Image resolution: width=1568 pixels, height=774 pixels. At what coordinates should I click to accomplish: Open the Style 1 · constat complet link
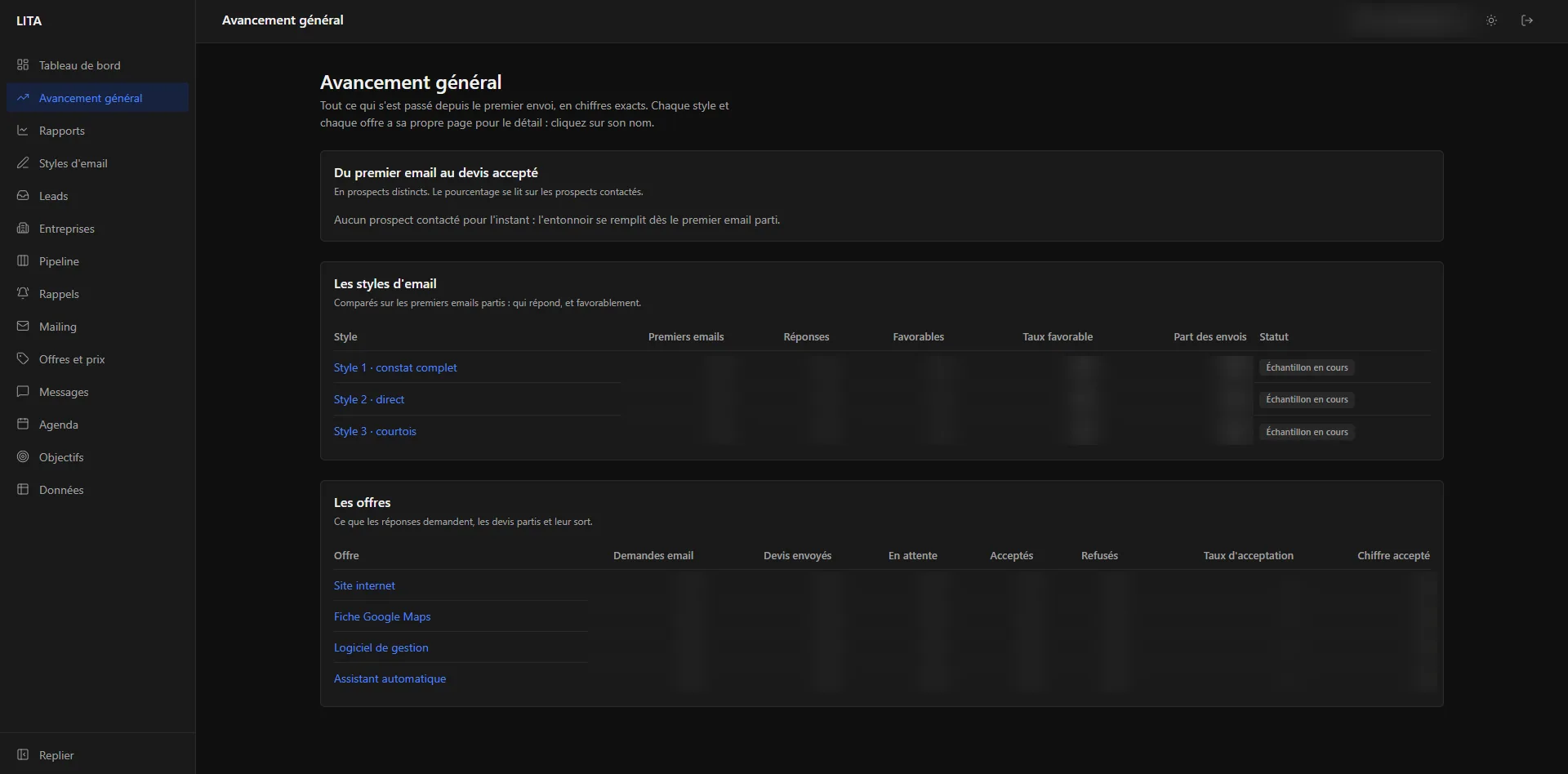click(395, 367)
